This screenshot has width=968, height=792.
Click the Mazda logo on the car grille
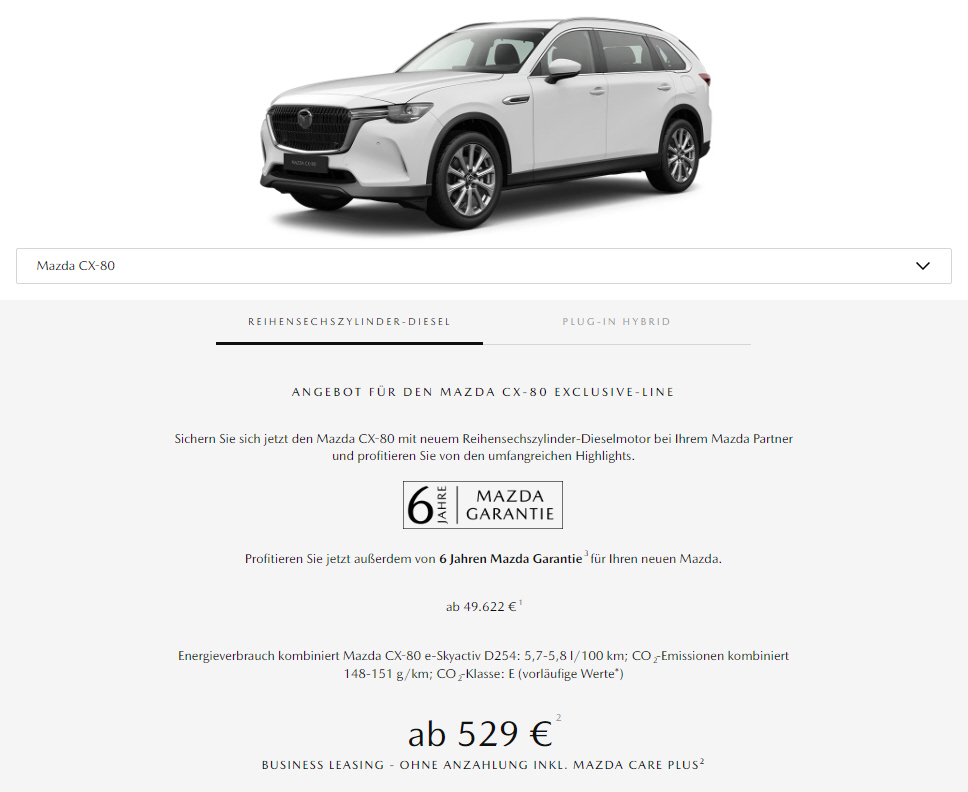[304, 119]
